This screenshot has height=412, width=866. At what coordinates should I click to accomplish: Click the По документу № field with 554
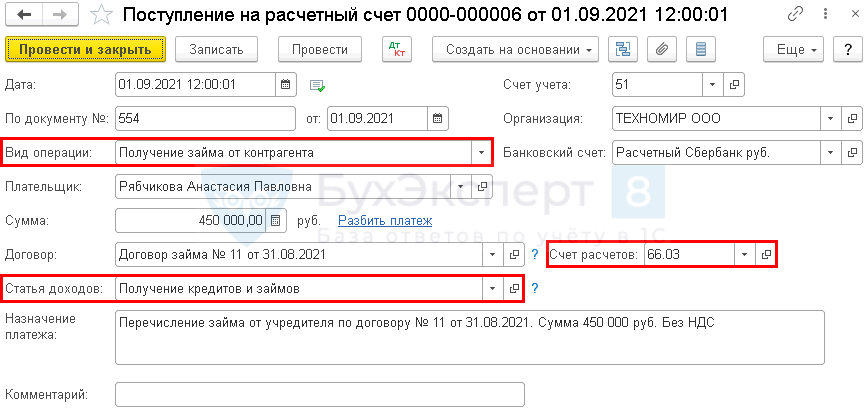(205, 118)
